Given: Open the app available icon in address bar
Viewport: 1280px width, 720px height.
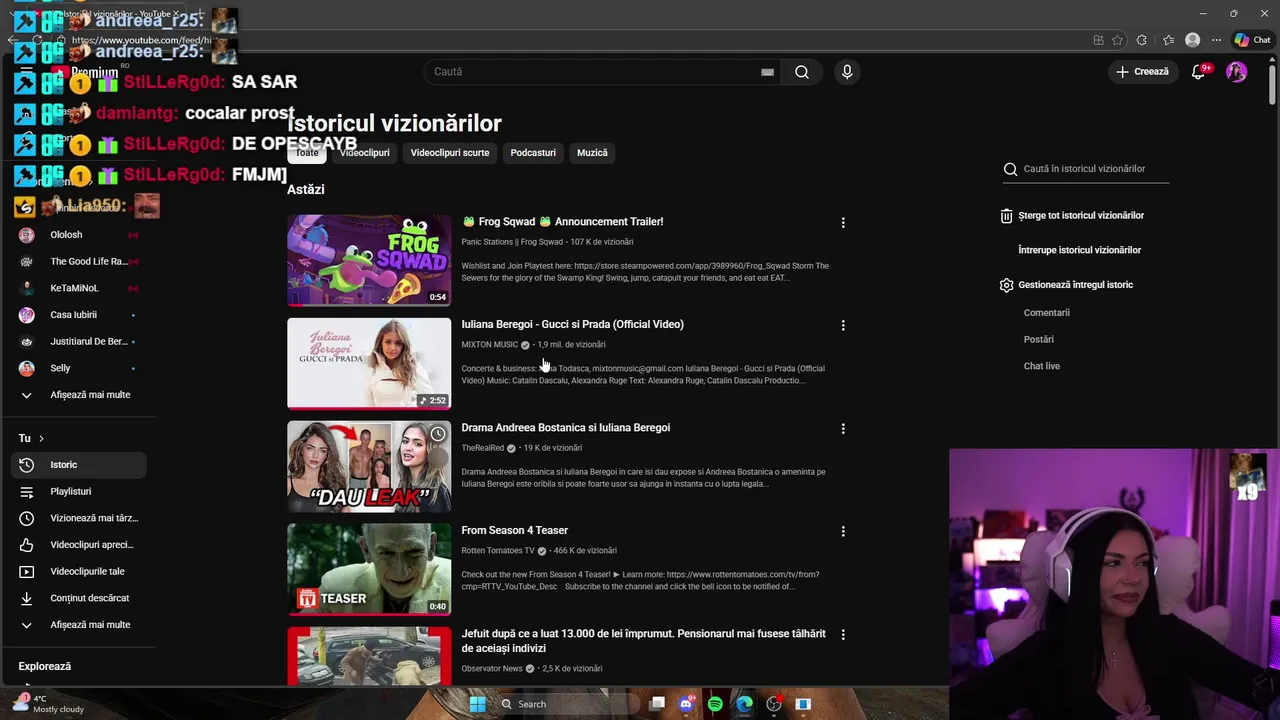Looking at the screenshot, I should [x=1098, y=40].
